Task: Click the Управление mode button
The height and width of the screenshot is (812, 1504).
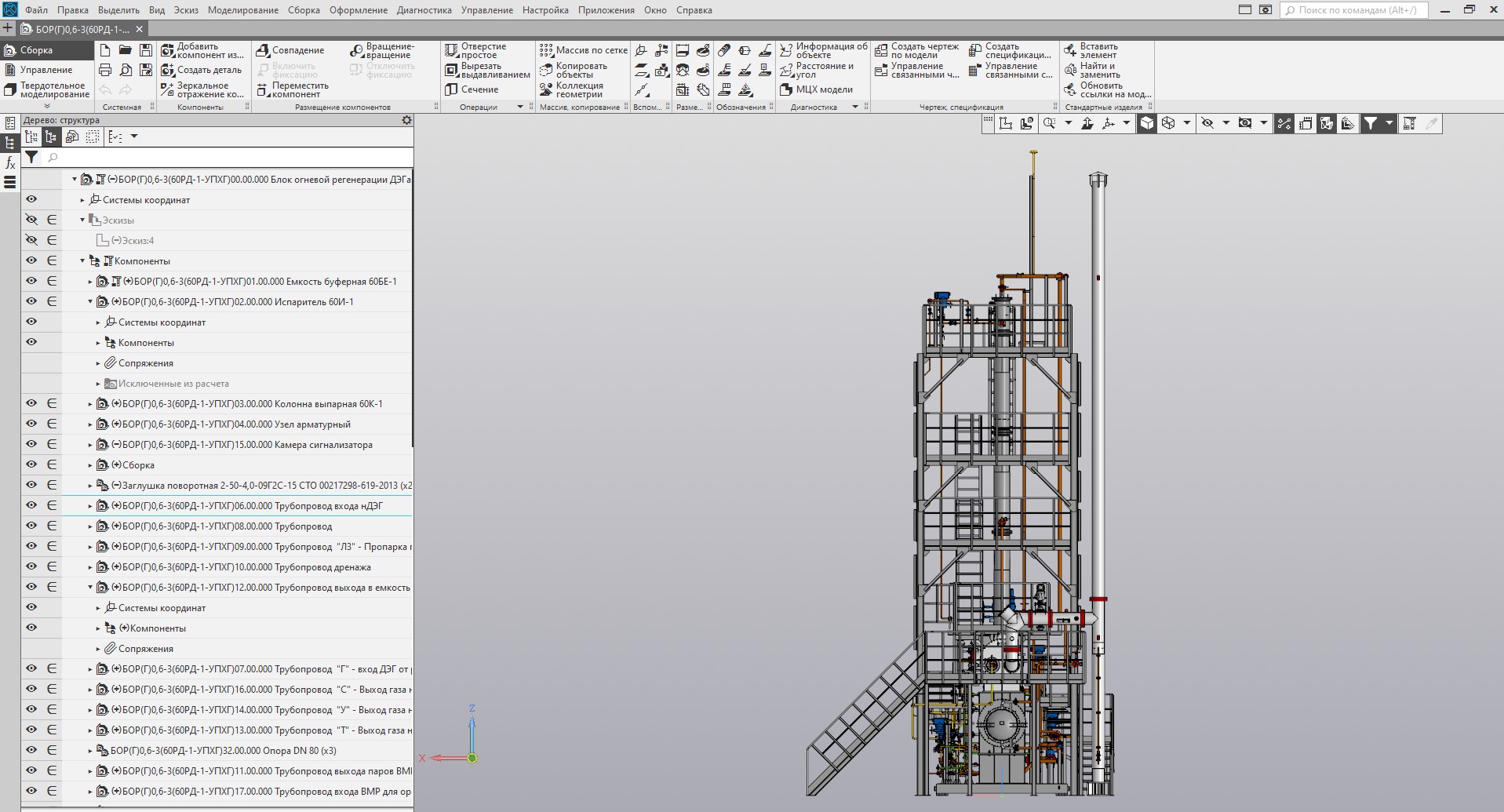Action: (46, 70)
